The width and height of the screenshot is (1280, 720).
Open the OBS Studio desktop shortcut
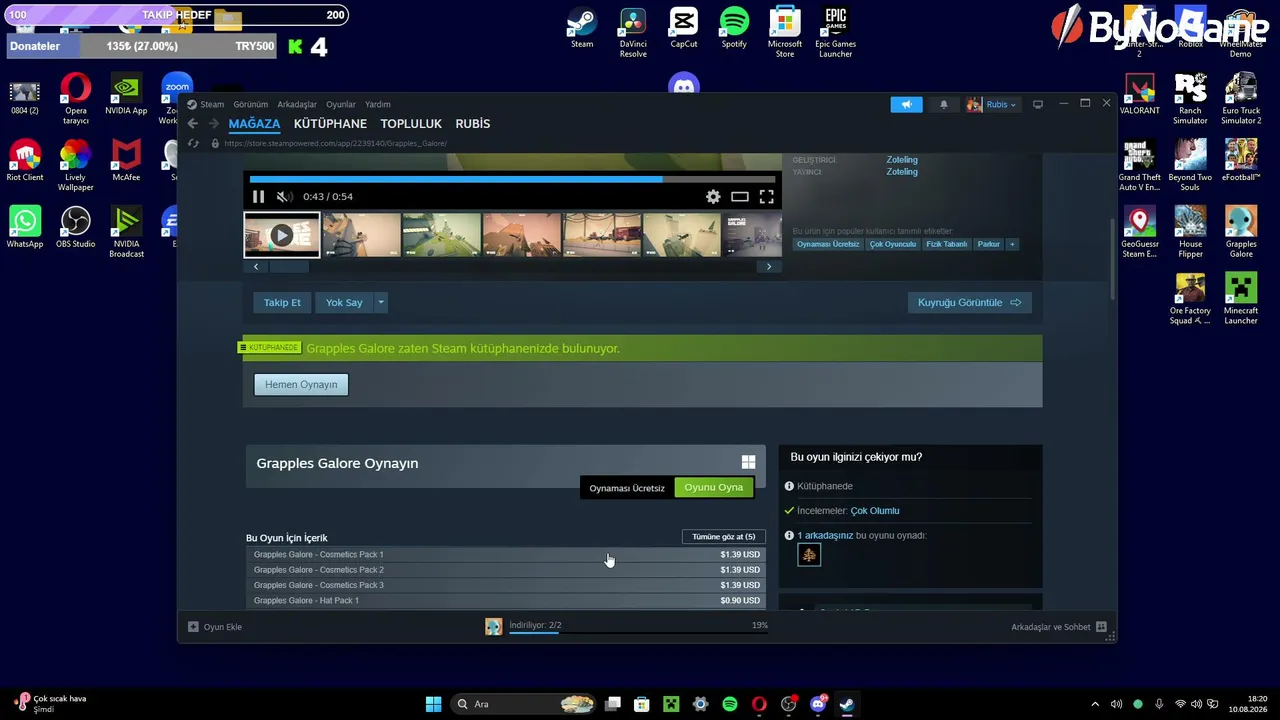coord(76,228)
